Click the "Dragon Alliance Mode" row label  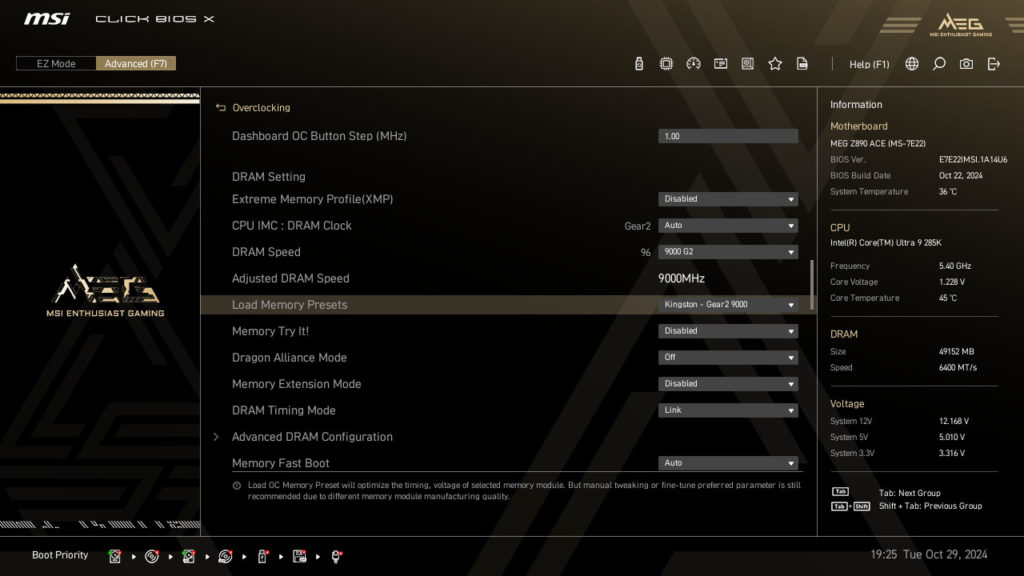pyautogui.click(x=289, y=358)
